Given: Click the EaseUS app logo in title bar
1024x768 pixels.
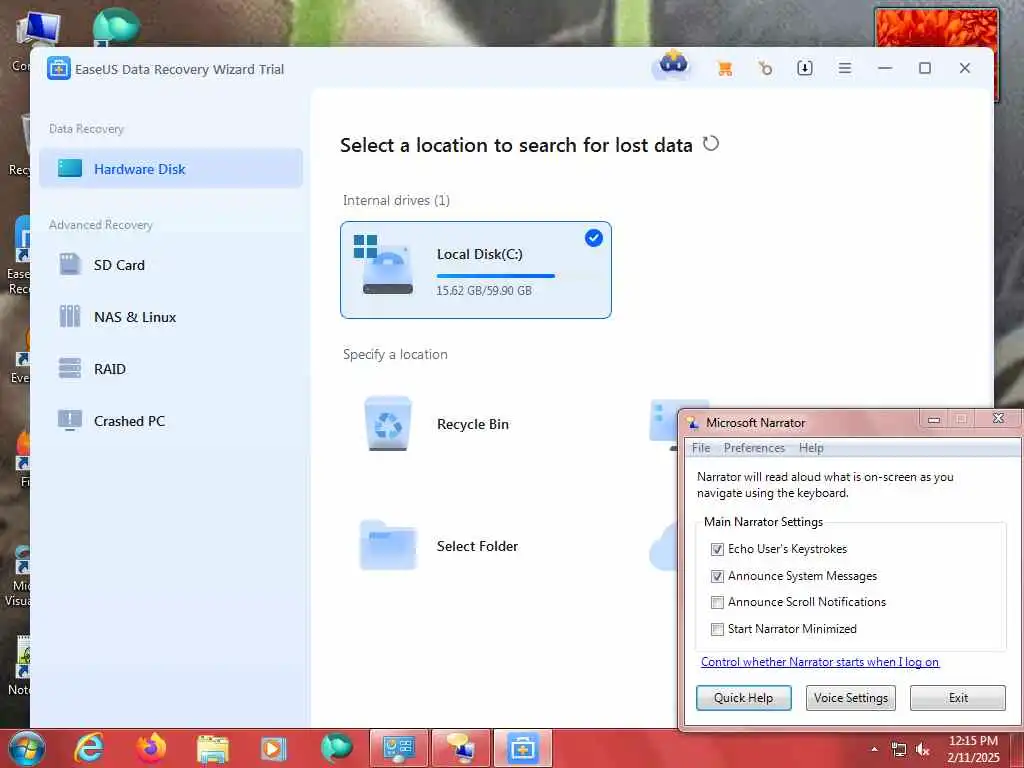Looking at the screenshot, I should [x=58, y=68].
